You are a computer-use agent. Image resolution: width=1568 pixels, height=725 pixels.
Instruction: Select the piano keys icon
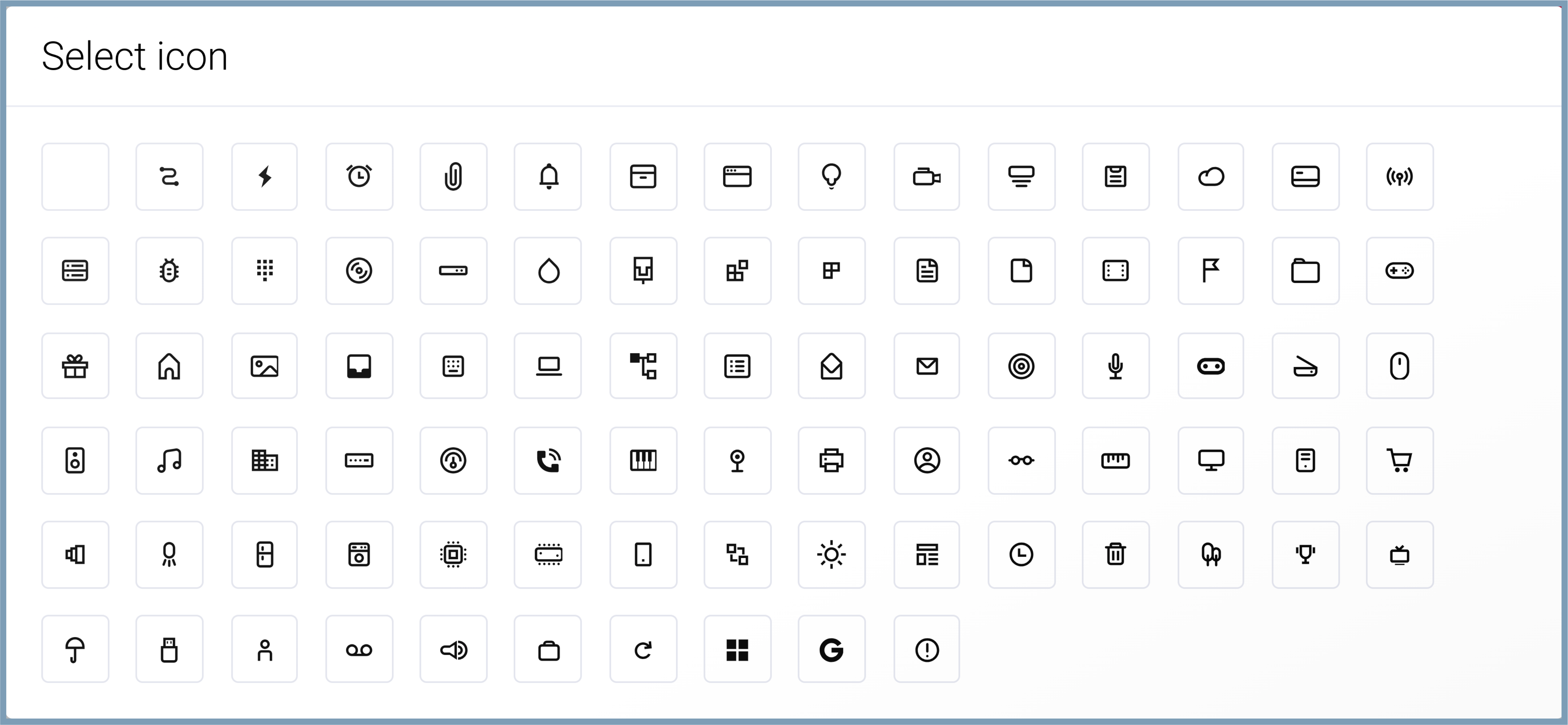click(x=643, y=460)
